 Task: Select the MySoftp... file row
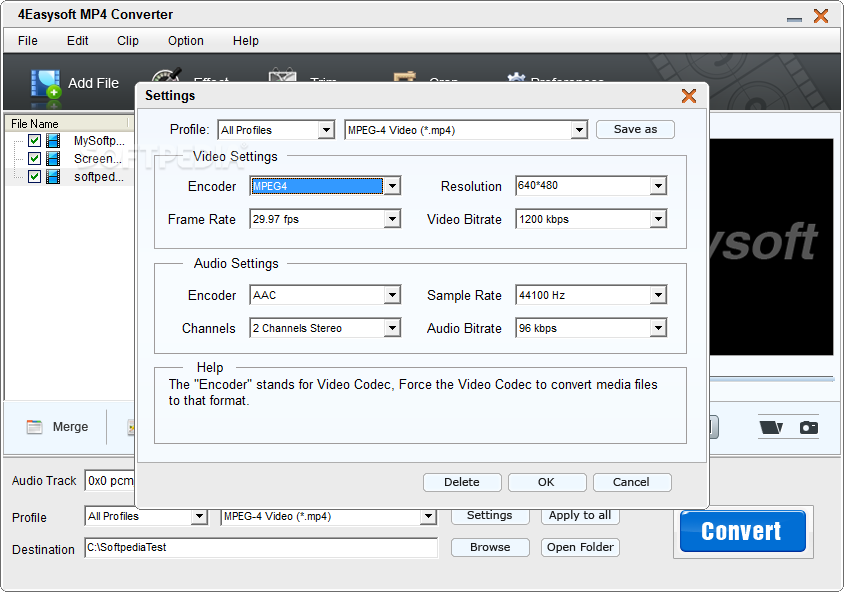70,141
